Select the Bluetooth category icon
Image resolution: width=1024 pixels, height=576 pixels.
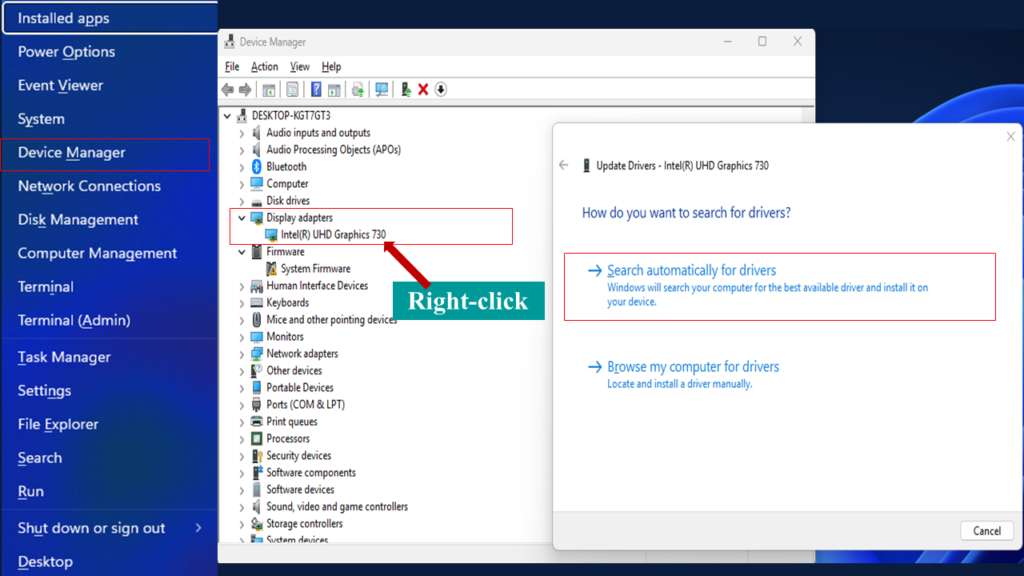click(257, 167)
